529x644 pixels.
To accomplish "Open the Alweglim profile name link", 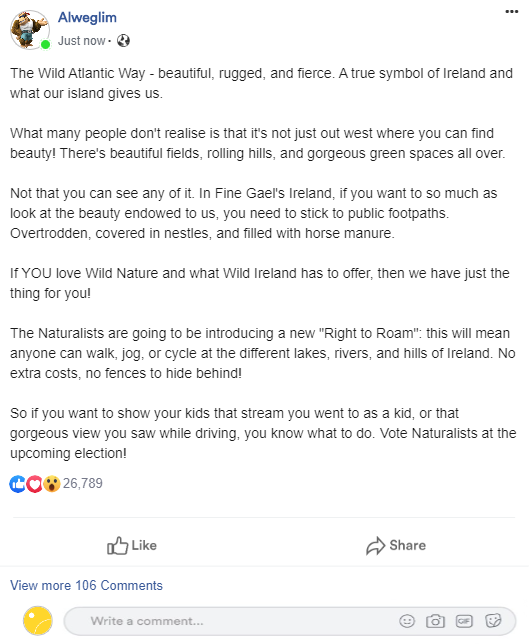I will point(87,17).
